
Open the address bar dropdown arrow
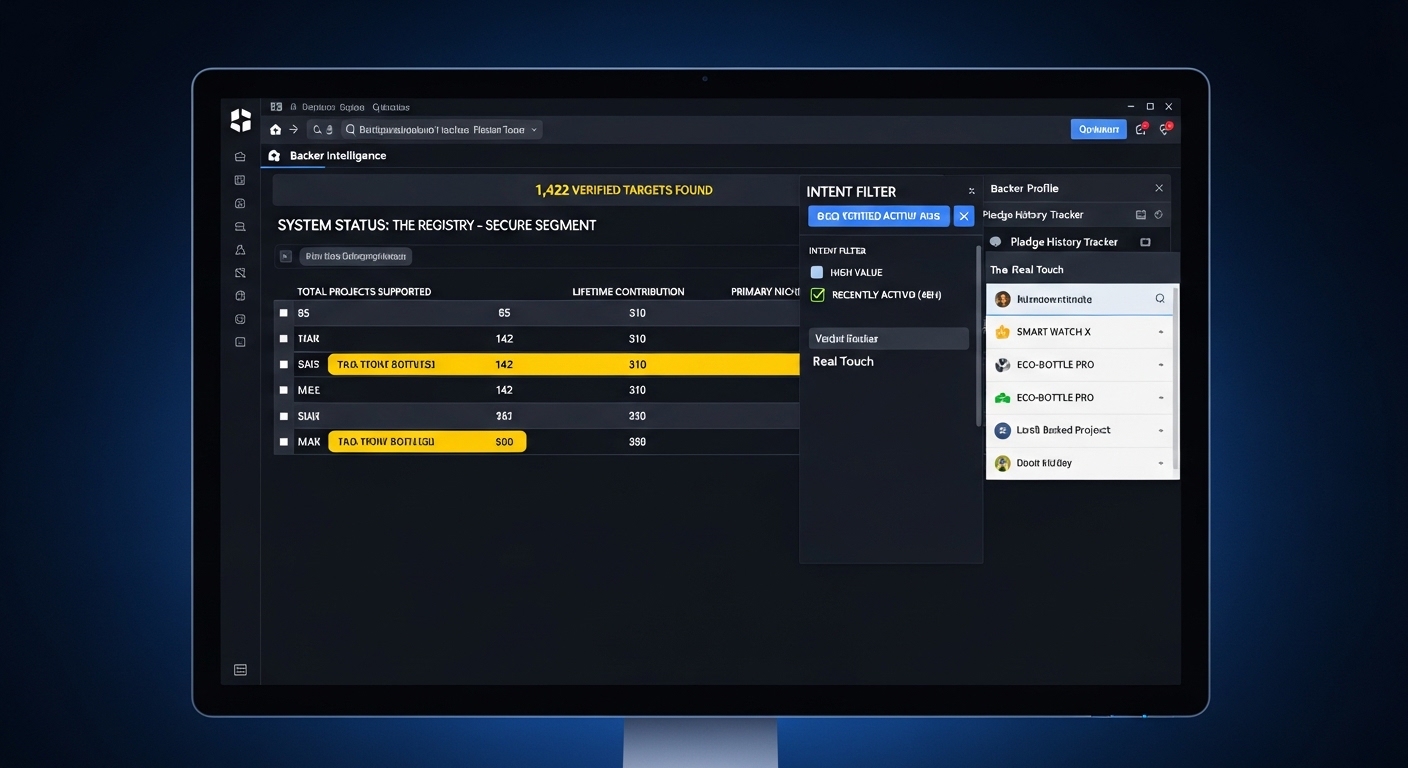point(534,129)
